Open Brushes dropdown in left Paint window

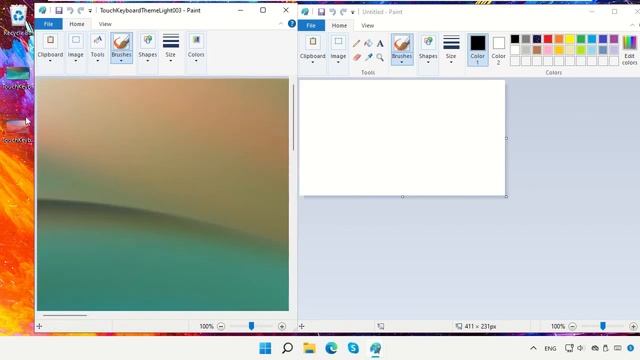point(121,48)
